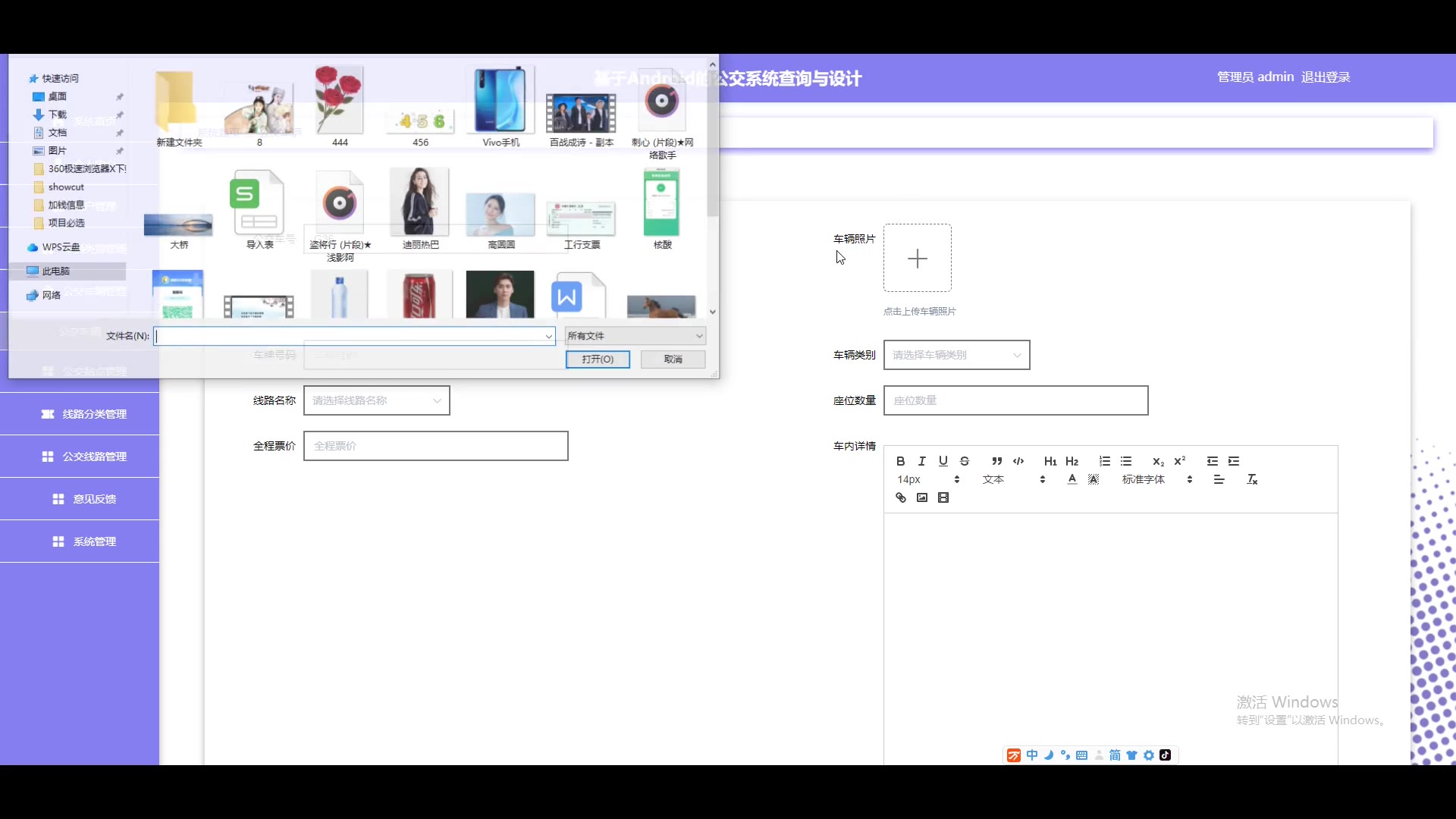This screenshot has width=1456, height=819.
Task: Click the insert link icon
Action: (900, 497)
